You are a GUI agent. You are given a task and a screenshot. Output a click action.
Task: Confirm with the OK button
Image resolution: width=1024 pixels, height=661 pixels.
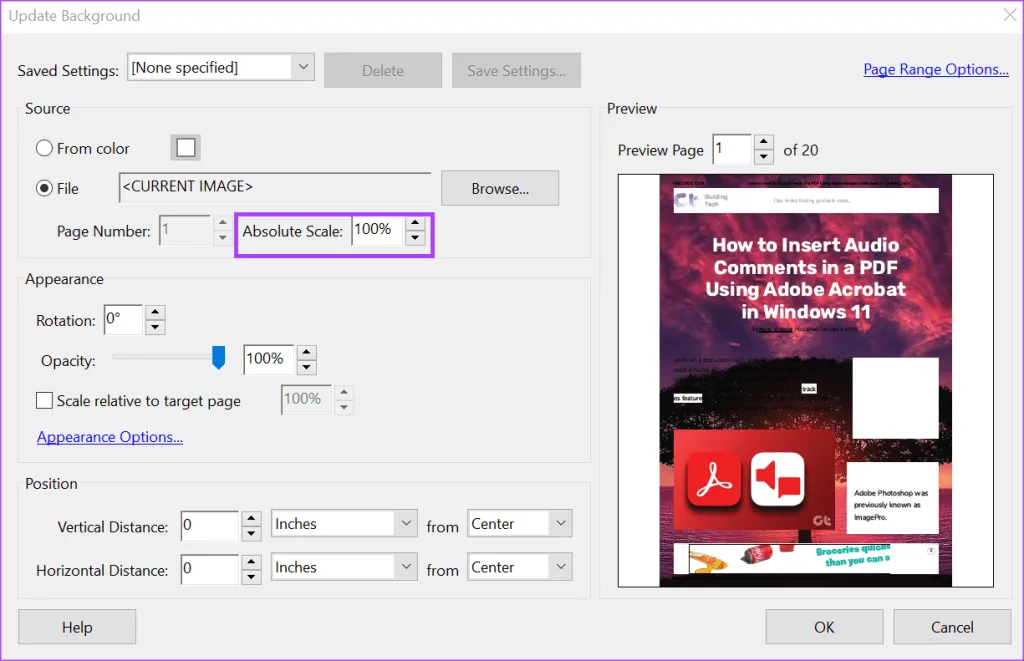[824, 627]
